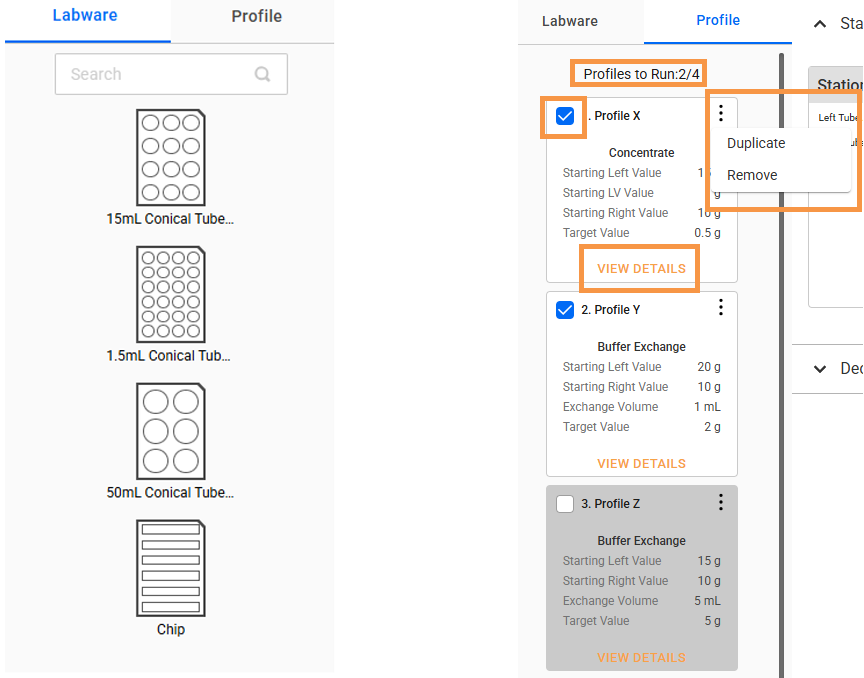Viewport: 864px width, 678px height.
Task: Open Profile Z three-dot options menu
Action: click(721, 502)
